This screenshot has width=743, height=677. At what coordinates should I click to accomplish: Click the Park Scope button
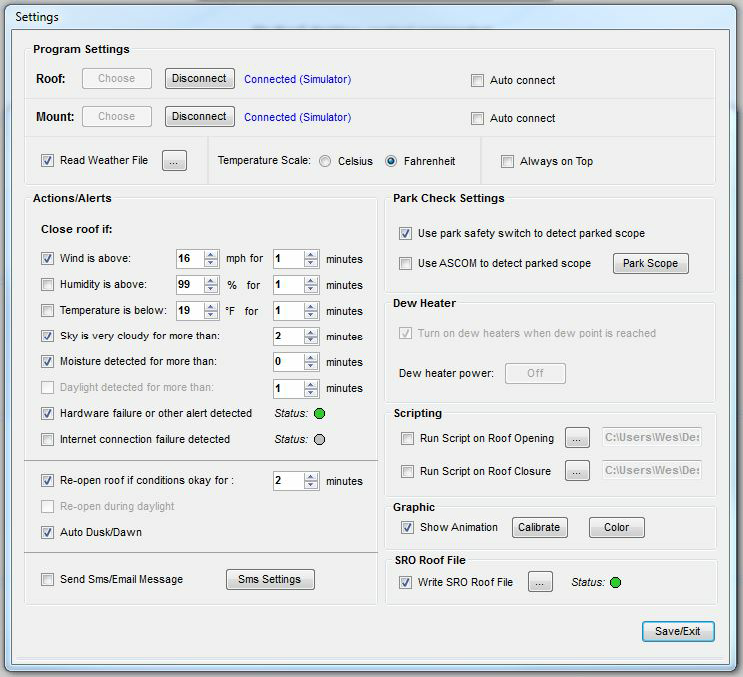pyautogui.click(x=650, y=264)
